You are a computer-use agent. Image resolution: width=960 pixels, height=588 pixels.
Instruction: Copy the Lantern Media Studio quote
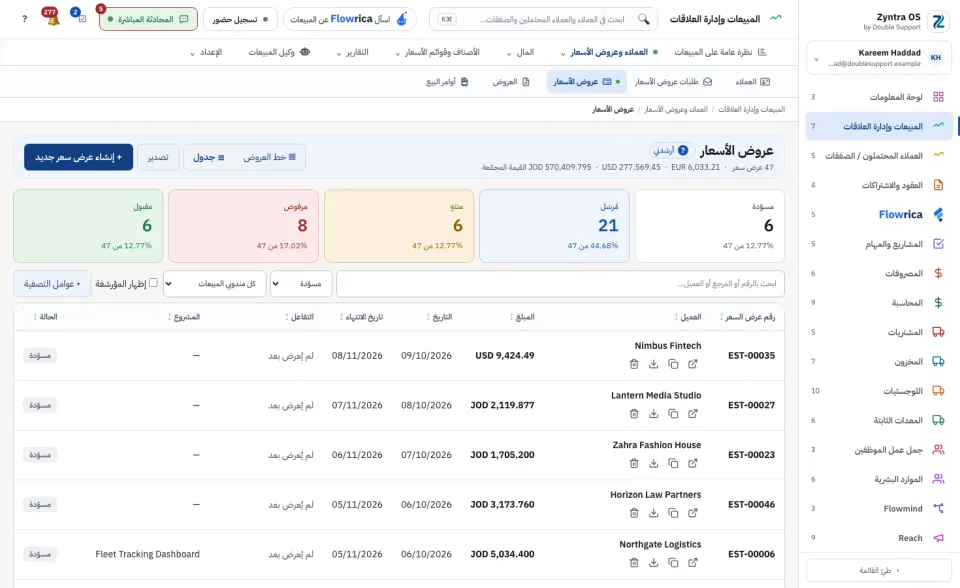673,413
